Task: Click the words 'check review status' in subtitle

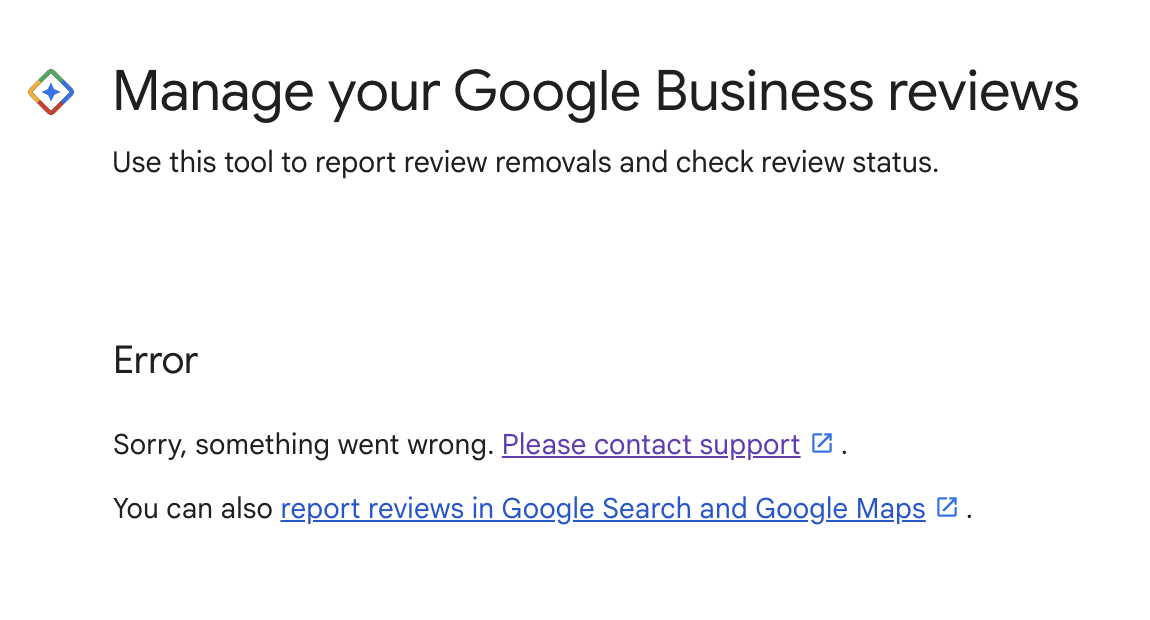Action: click(x=806, y=162)
